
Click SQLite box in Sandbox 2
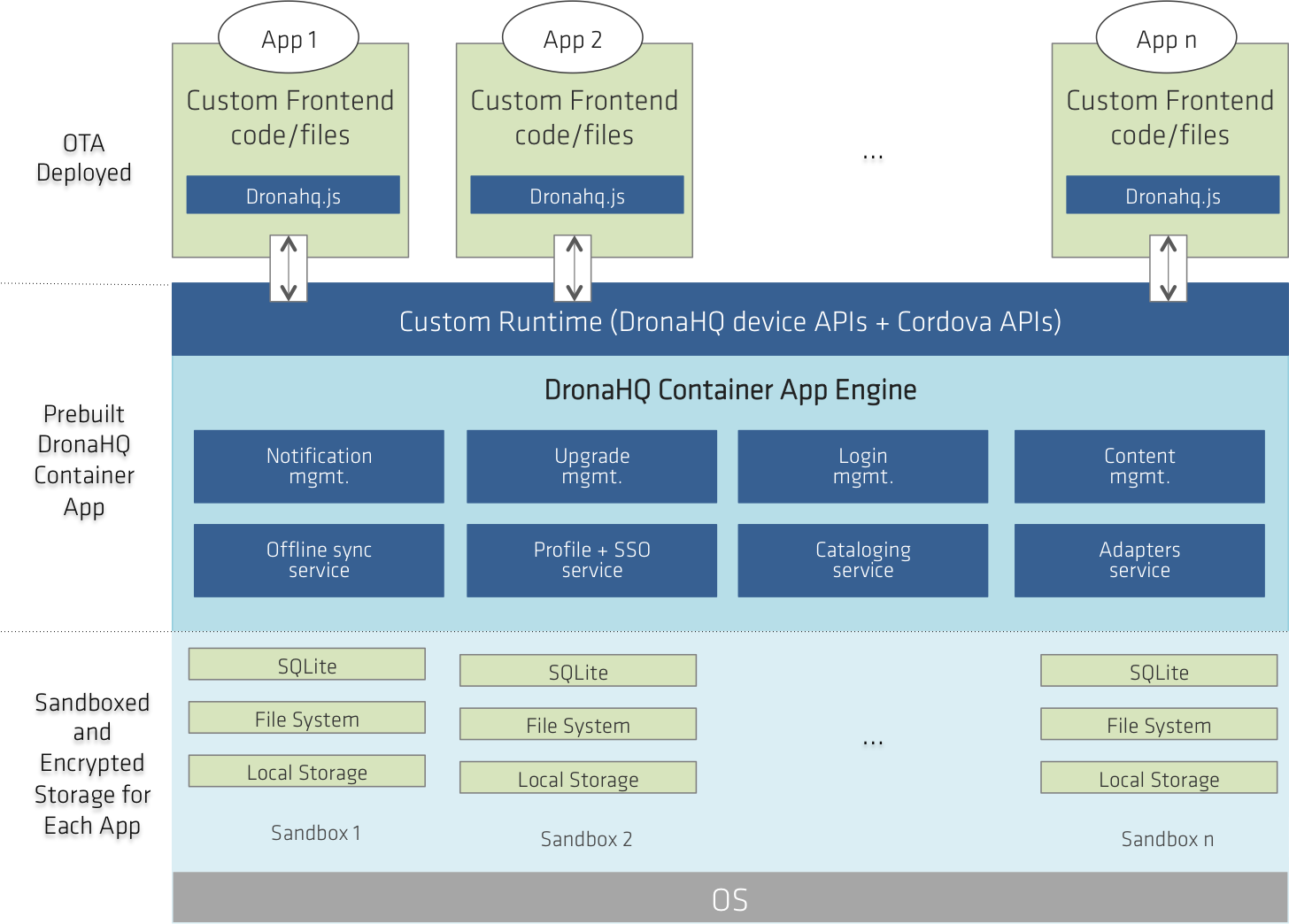point(578,671)
